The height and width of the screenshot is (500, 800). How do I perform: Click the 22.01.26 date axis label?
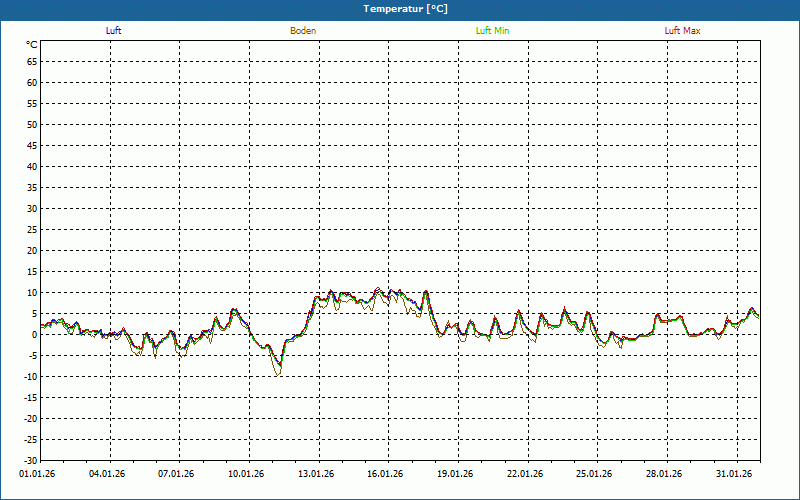(525, 474)
